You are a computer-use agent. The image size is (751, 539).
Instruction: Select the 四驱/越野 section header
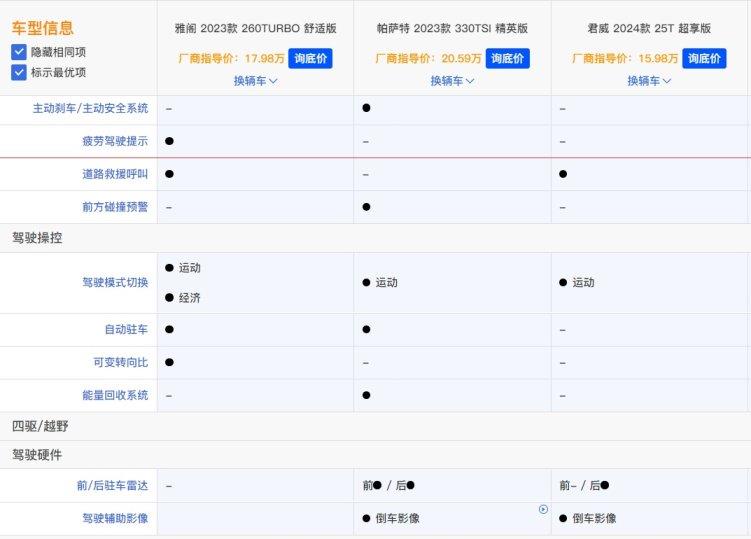coord(40,426)
